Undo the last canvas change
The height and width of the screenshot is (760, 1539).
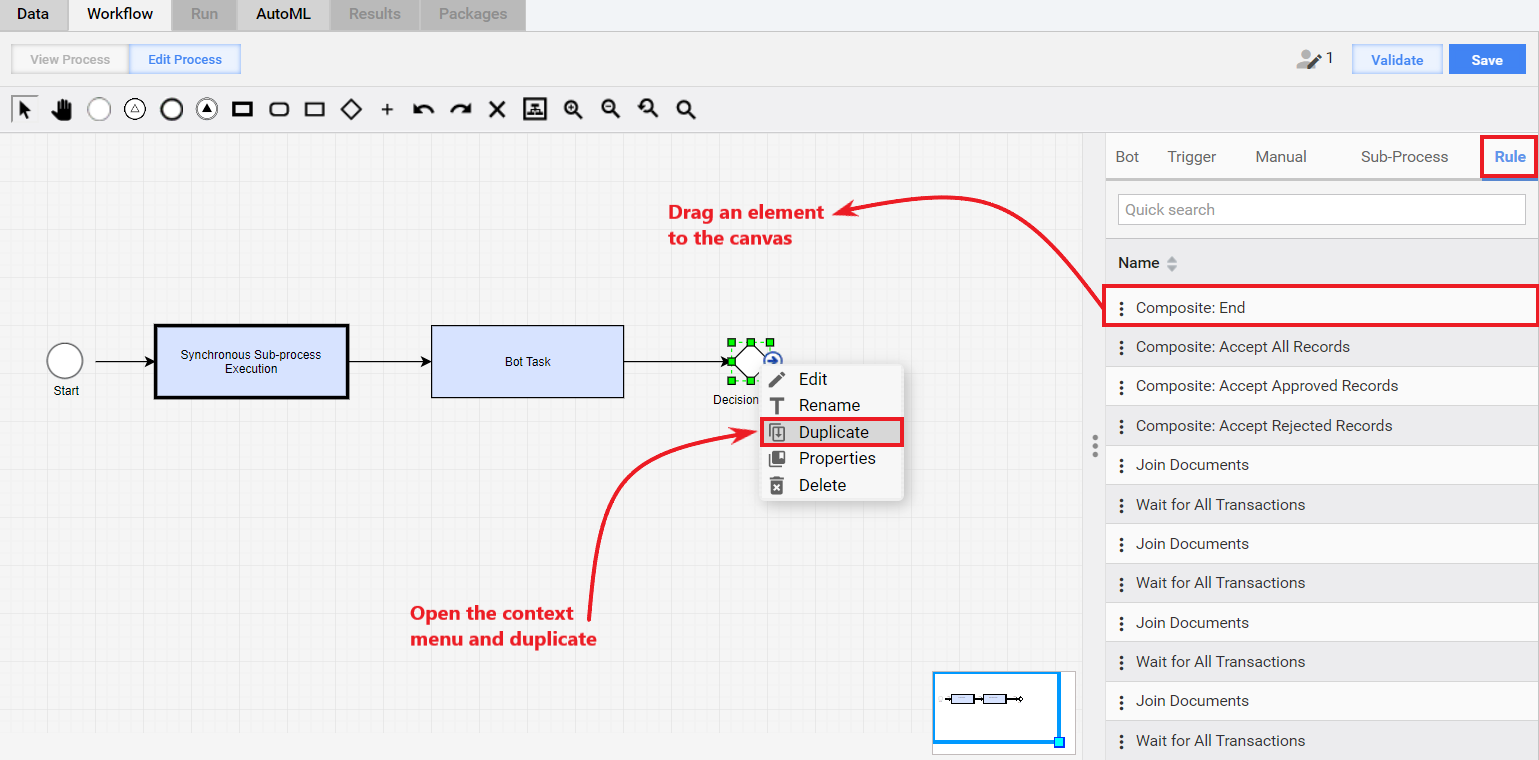(x=424, y=109)
